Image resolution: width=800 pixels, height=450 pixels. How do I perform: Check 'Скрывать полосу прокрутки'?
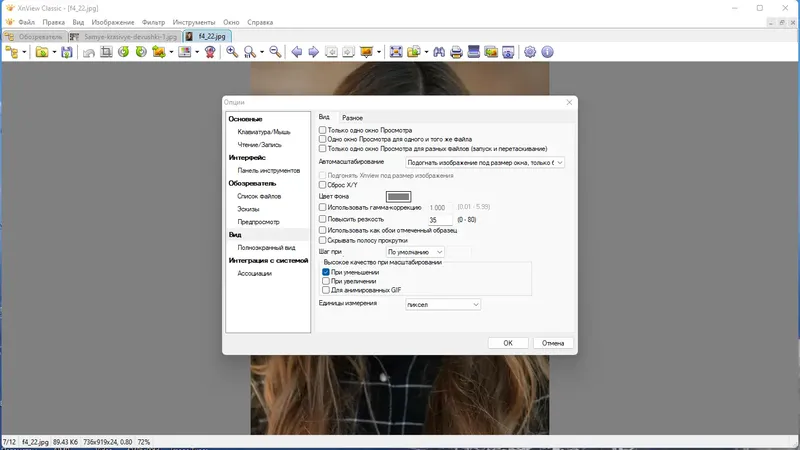coord(322,240)
